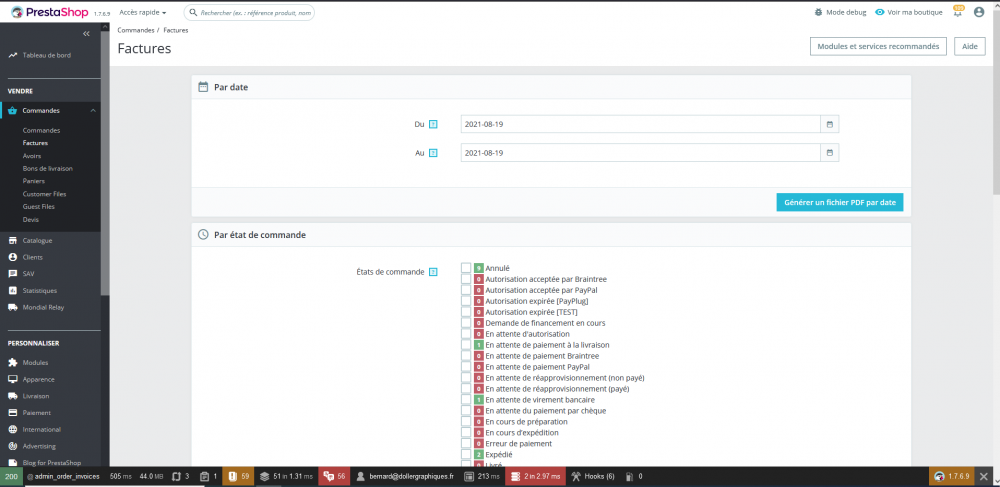This screenshot has width=1000, height=487.
Task: Check Autorisation acceptée par PayPal
Action: click(466, 290)
